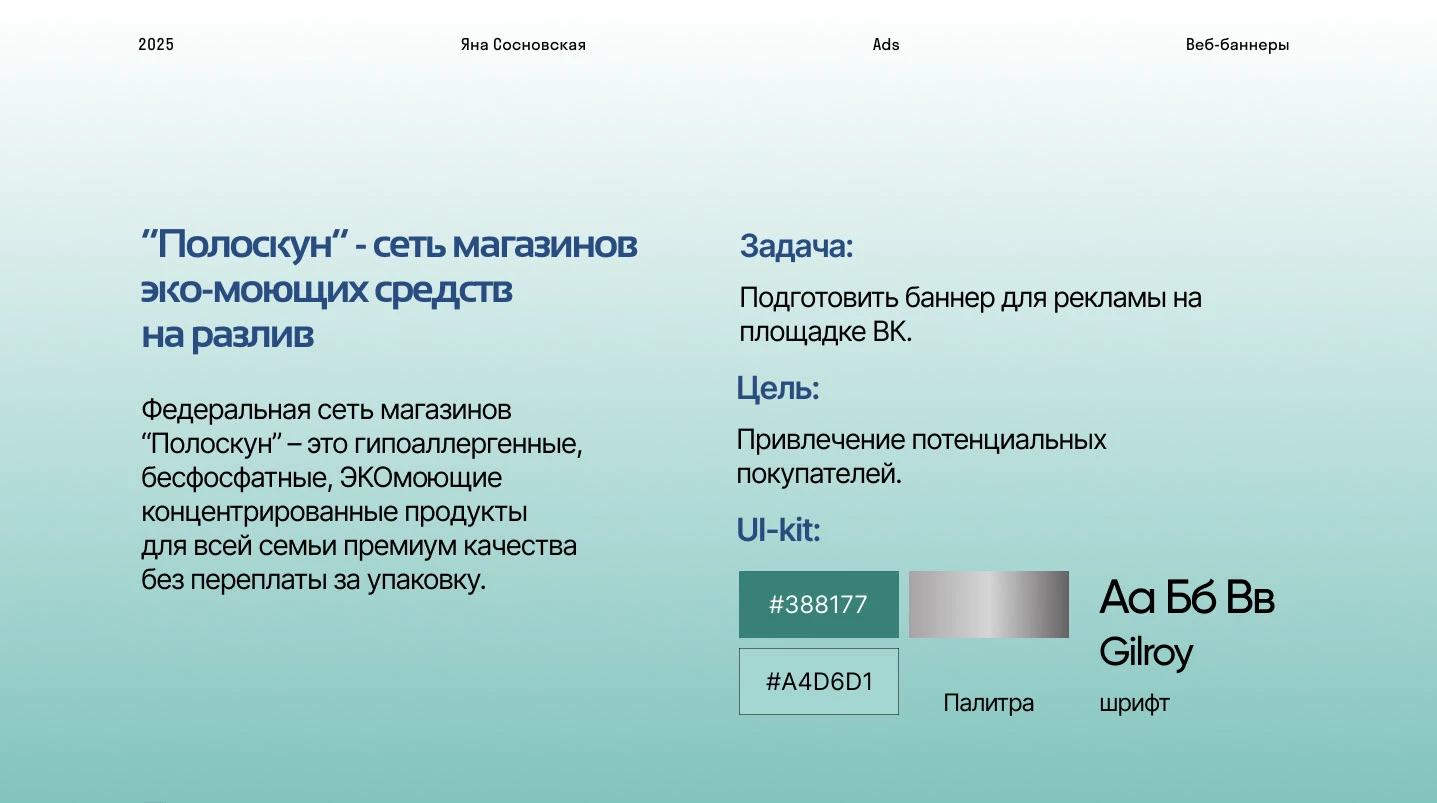Click the hex code label inside the teal swatch

(818, 604)
